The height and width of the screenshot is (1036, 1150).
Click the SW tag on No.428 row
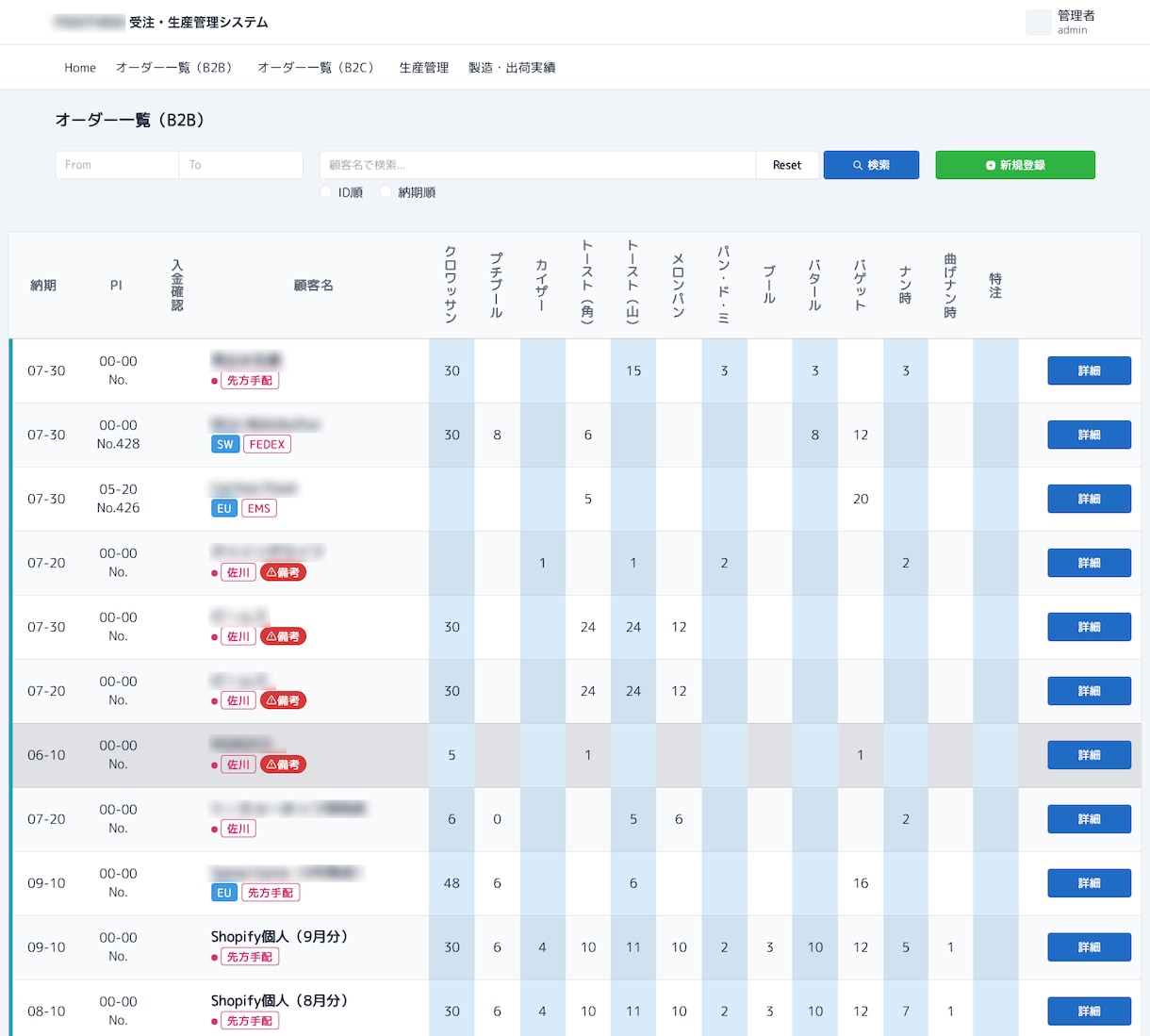pos(225,444)
